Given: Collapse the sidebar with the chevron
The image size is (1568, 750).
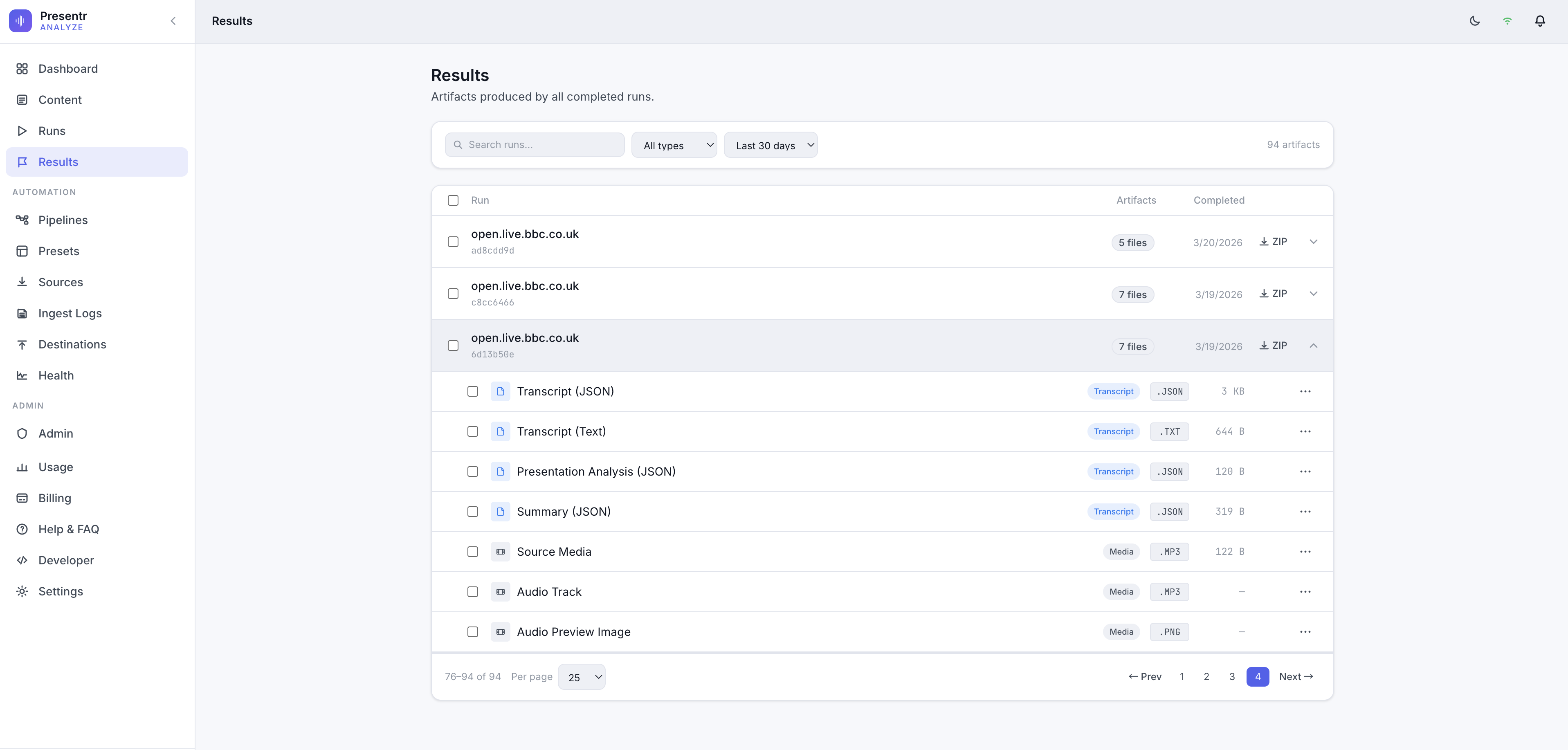Looking at the screenshot, I should pos(173,21).
